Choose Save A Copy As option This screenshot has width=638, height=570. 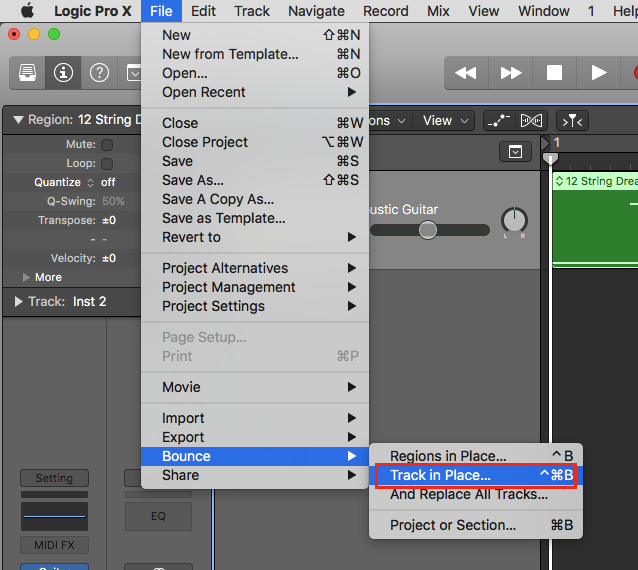255,199
